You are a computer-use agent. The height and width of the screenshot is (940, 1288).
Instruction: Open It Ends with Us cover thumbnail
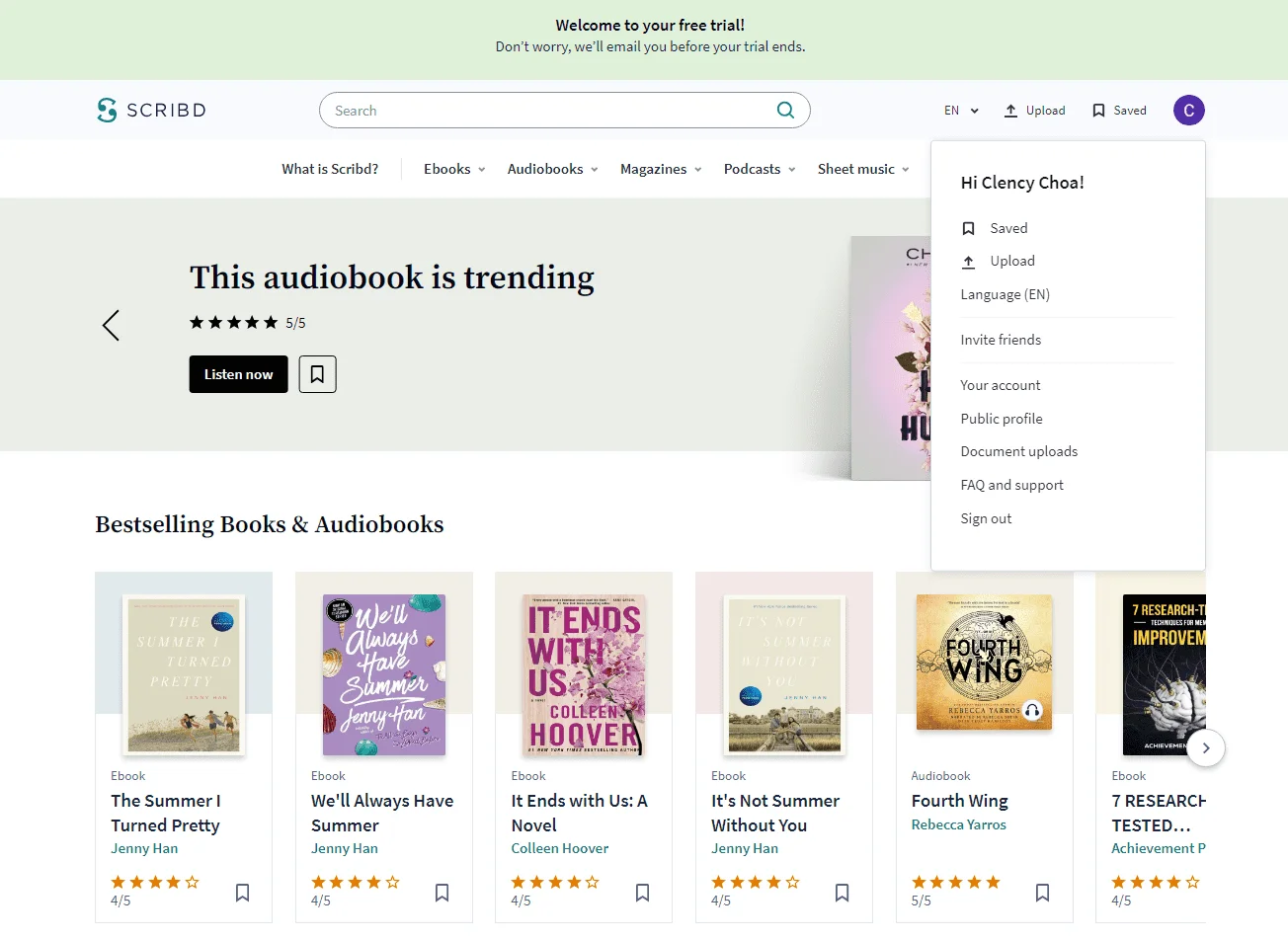(584, 675)
